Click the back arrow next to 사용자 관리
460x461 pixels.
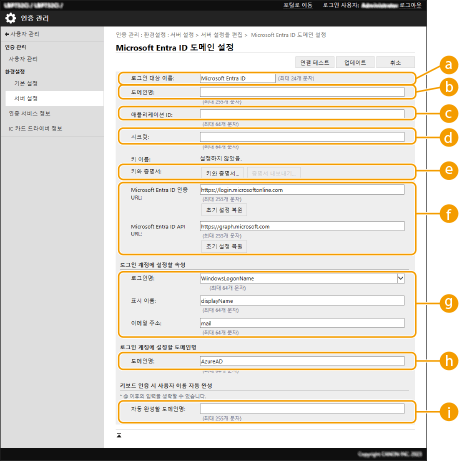(7, 34)
